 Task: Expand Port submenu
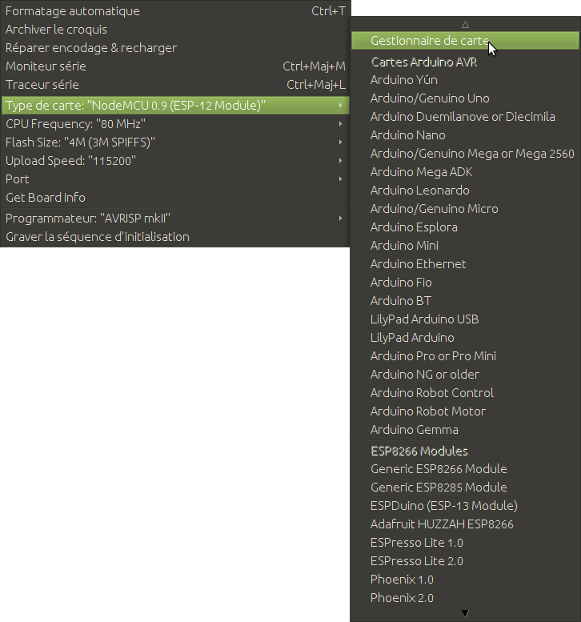[175, 179]
